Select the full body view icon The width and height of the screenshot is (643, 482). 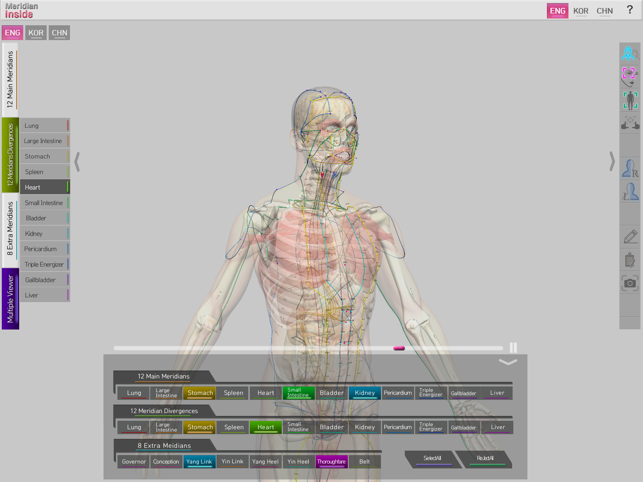coord(630,100)
